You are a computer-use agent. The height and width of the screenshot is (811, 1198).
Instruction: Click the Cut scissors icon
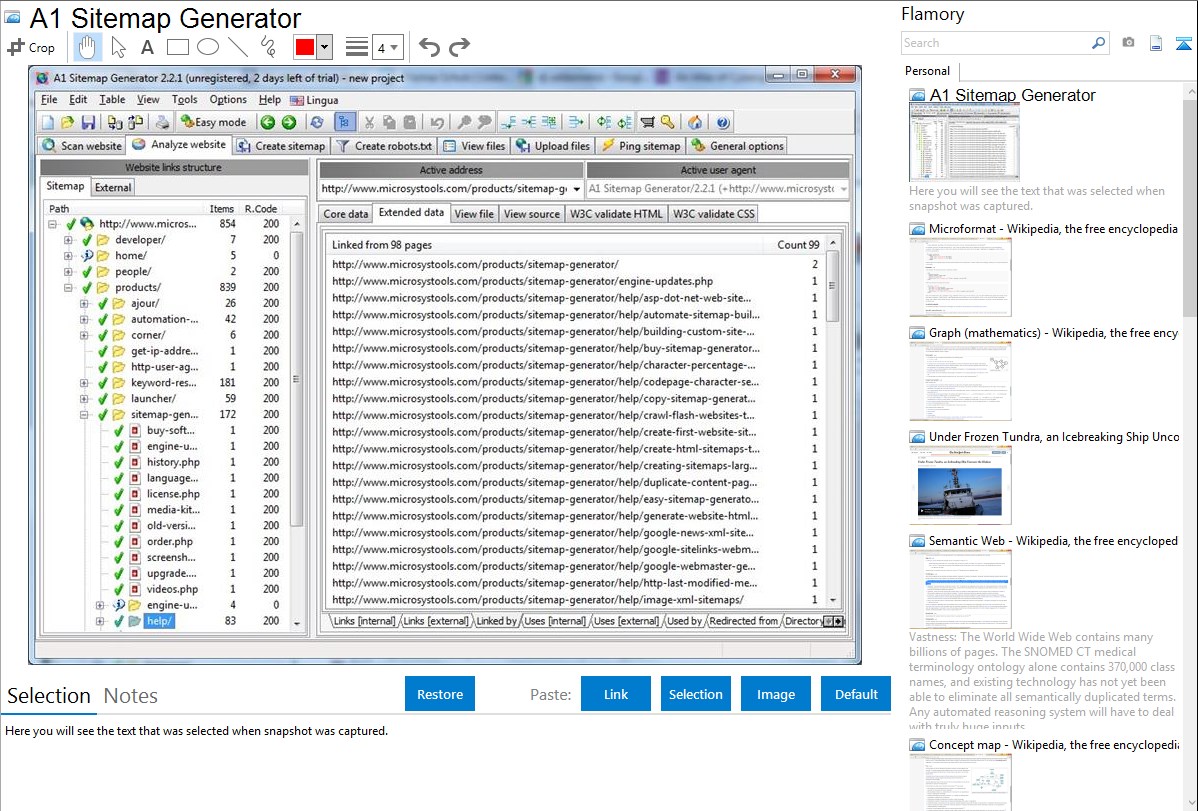(369, 122)
